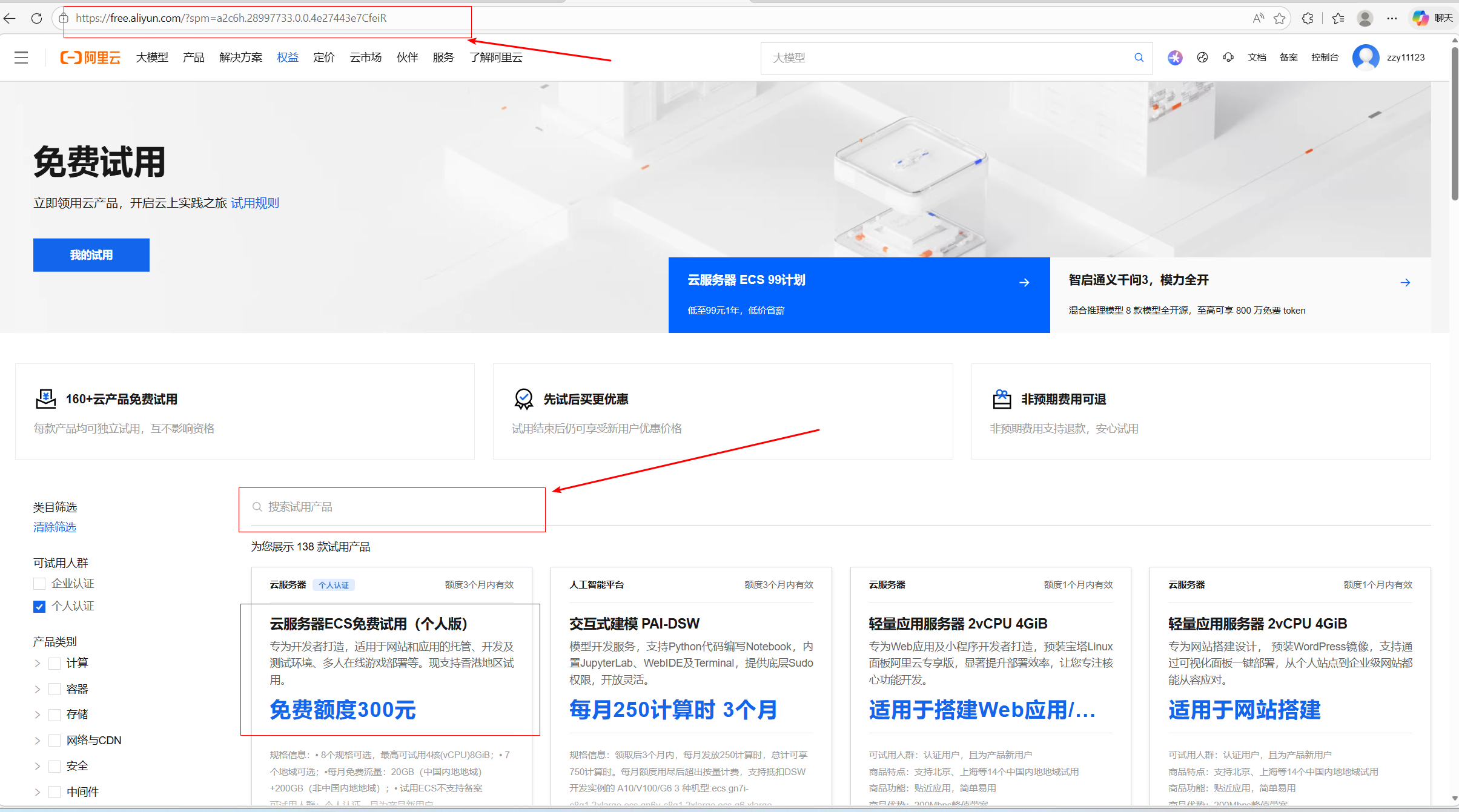The height and width of the screenshot is (812, 1459).
Task: Open the 试用规则 link
Action: click(254, 203)
